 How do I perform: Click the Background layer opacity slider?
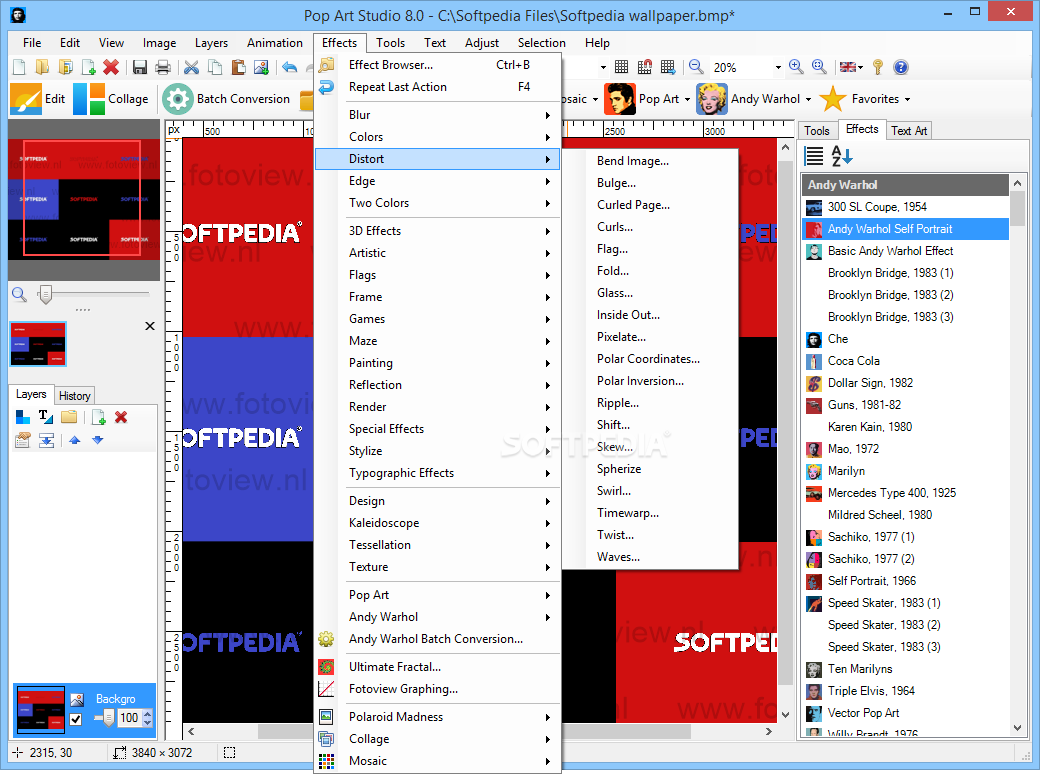point(108,718)
